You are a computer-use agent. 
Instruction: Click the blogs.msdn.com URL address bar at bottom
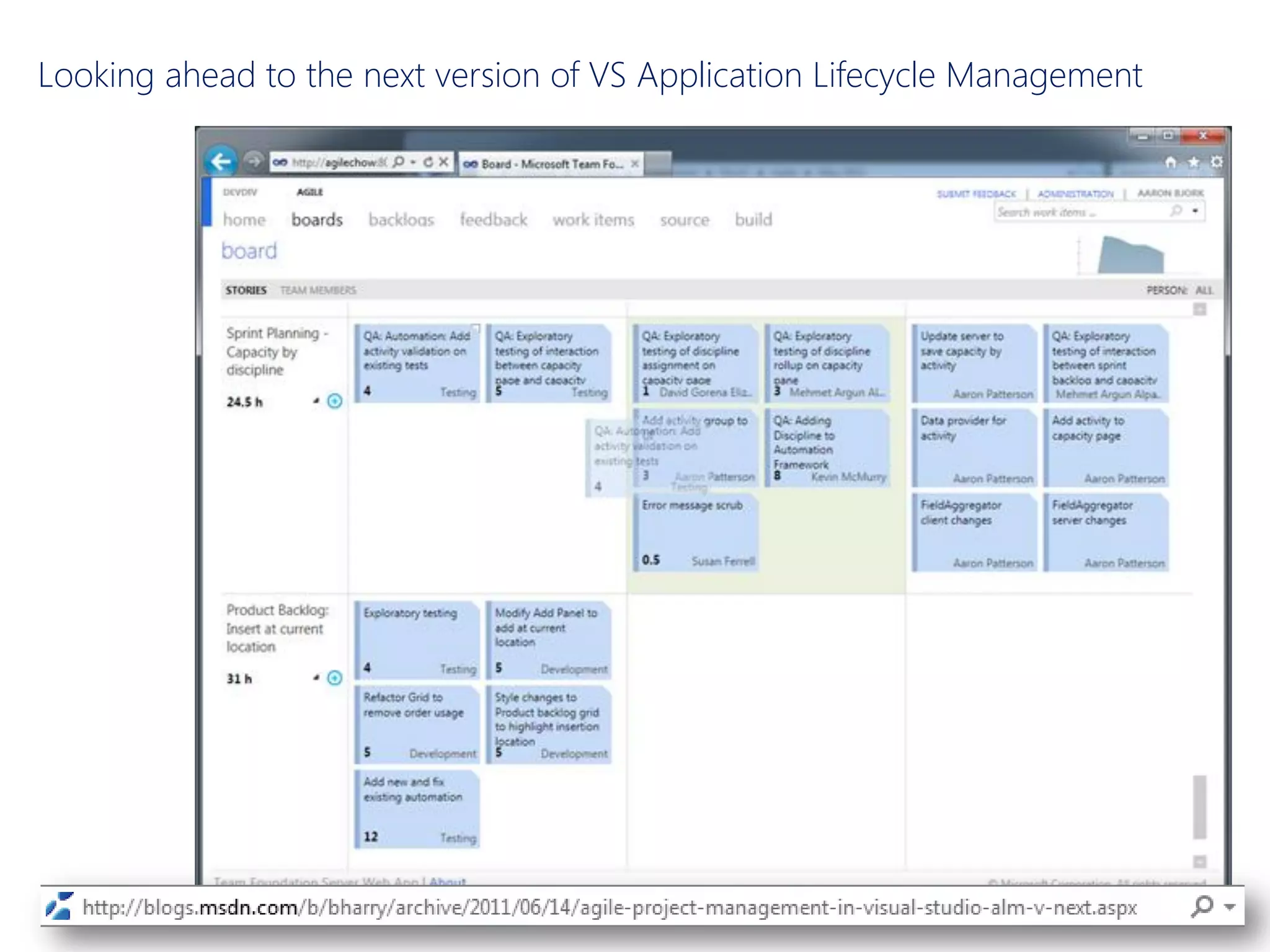(610, 907)
